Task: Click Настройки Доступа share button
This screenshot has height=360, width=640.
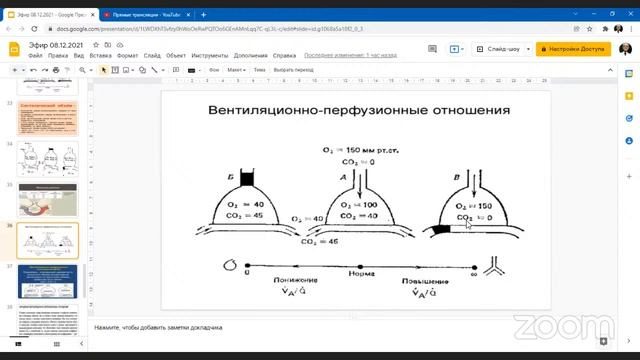Action: [573, 49]
